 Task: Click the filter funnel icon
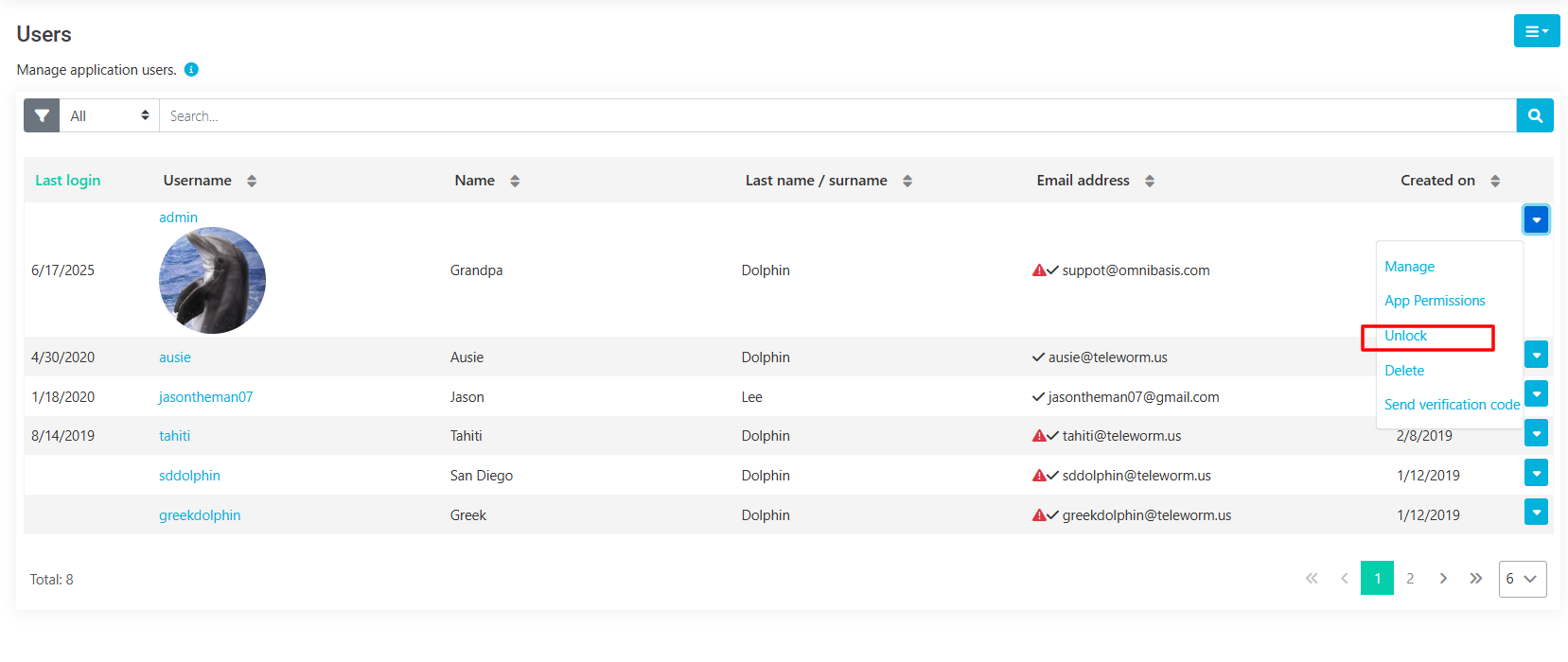coord(42,115)
